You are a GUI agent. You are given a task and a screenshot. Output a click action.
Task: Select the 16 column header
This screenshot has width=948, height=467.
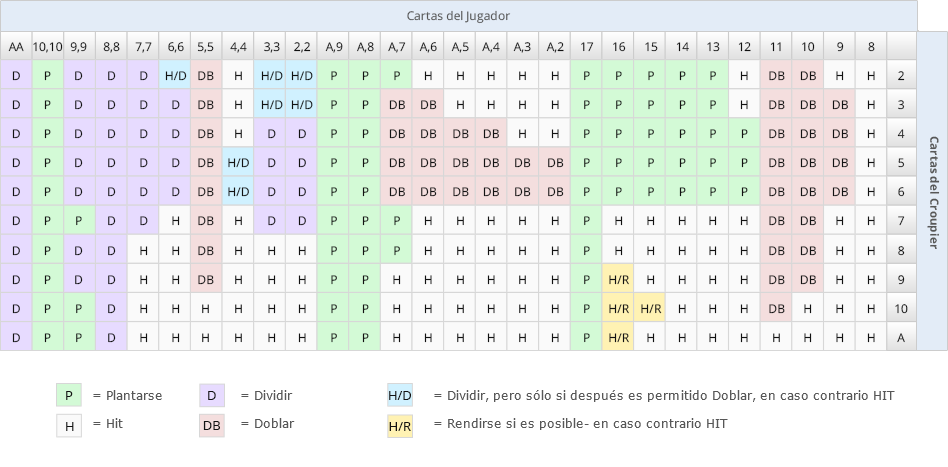[618, 46]
